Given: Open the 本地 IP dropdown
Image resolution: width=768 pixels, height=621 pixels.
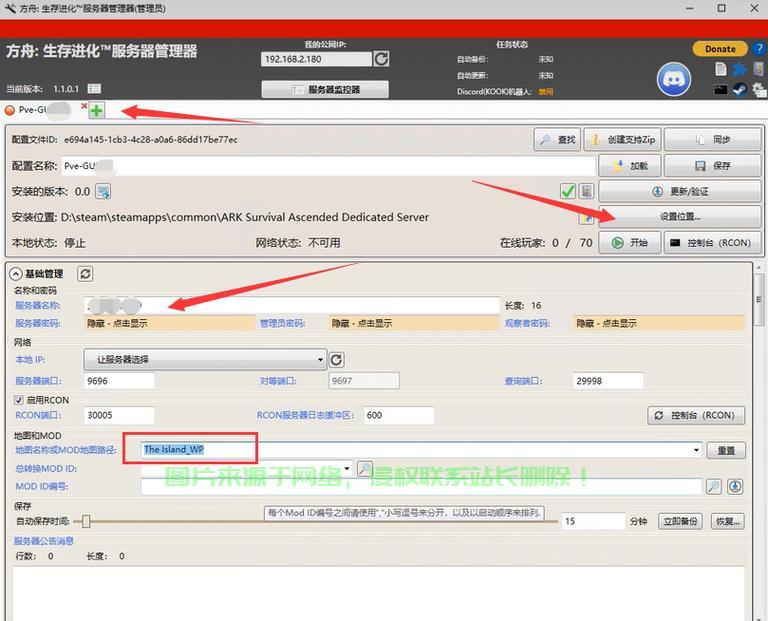Looking at the screenshot, I should [205, 359].
